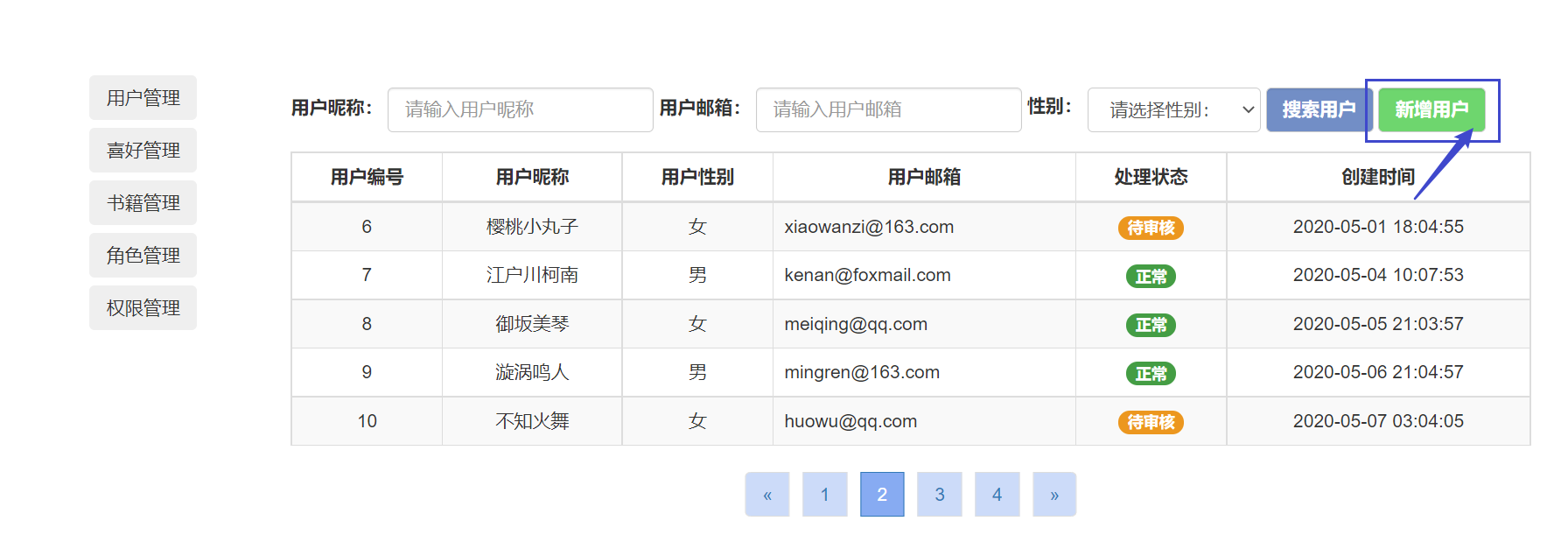Click timestamp 2020-05-01 18:04:55
This screenshot has height=556, width=1568.
(x=1379, y=227)
